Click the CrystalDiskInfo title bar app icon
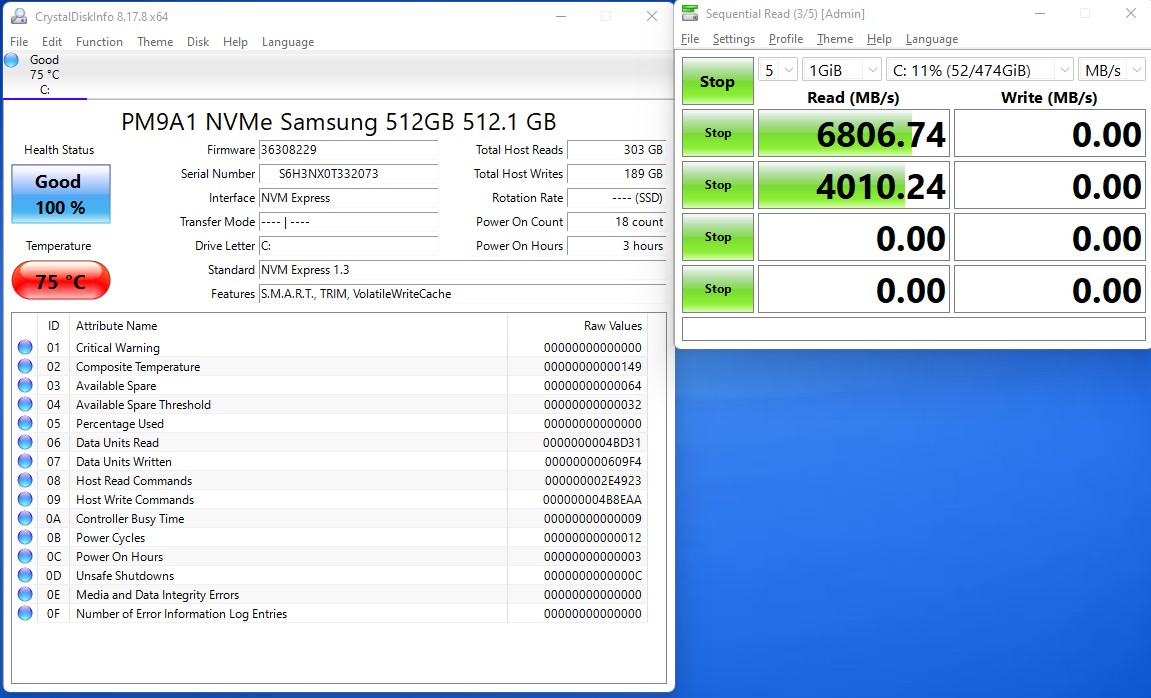The height and width of the screenshot is (698, 1151). pyautogui.click(x=18, y=15)
